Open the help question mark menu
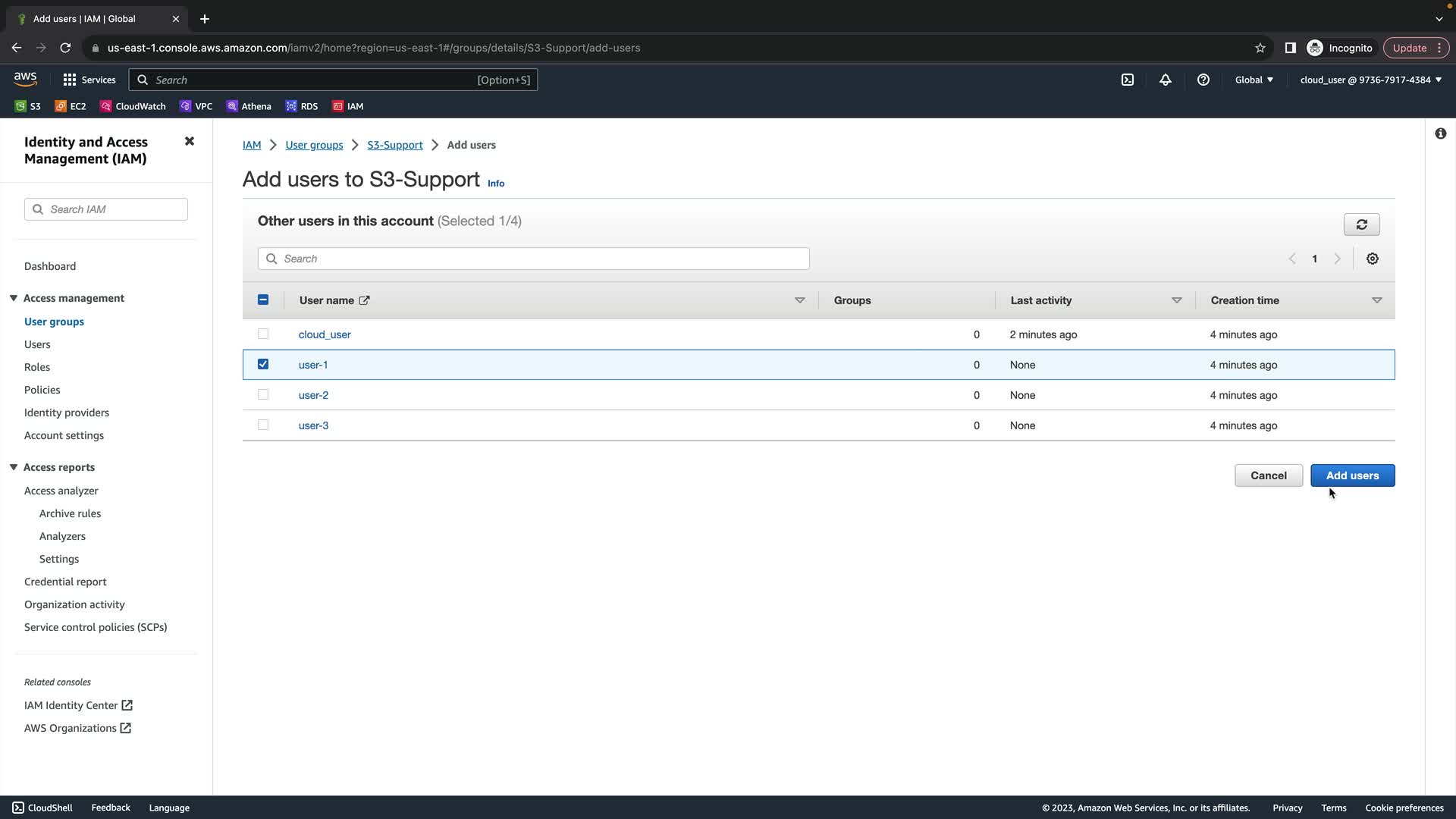The image size is (1456, 819). [x=1203, y=80]
